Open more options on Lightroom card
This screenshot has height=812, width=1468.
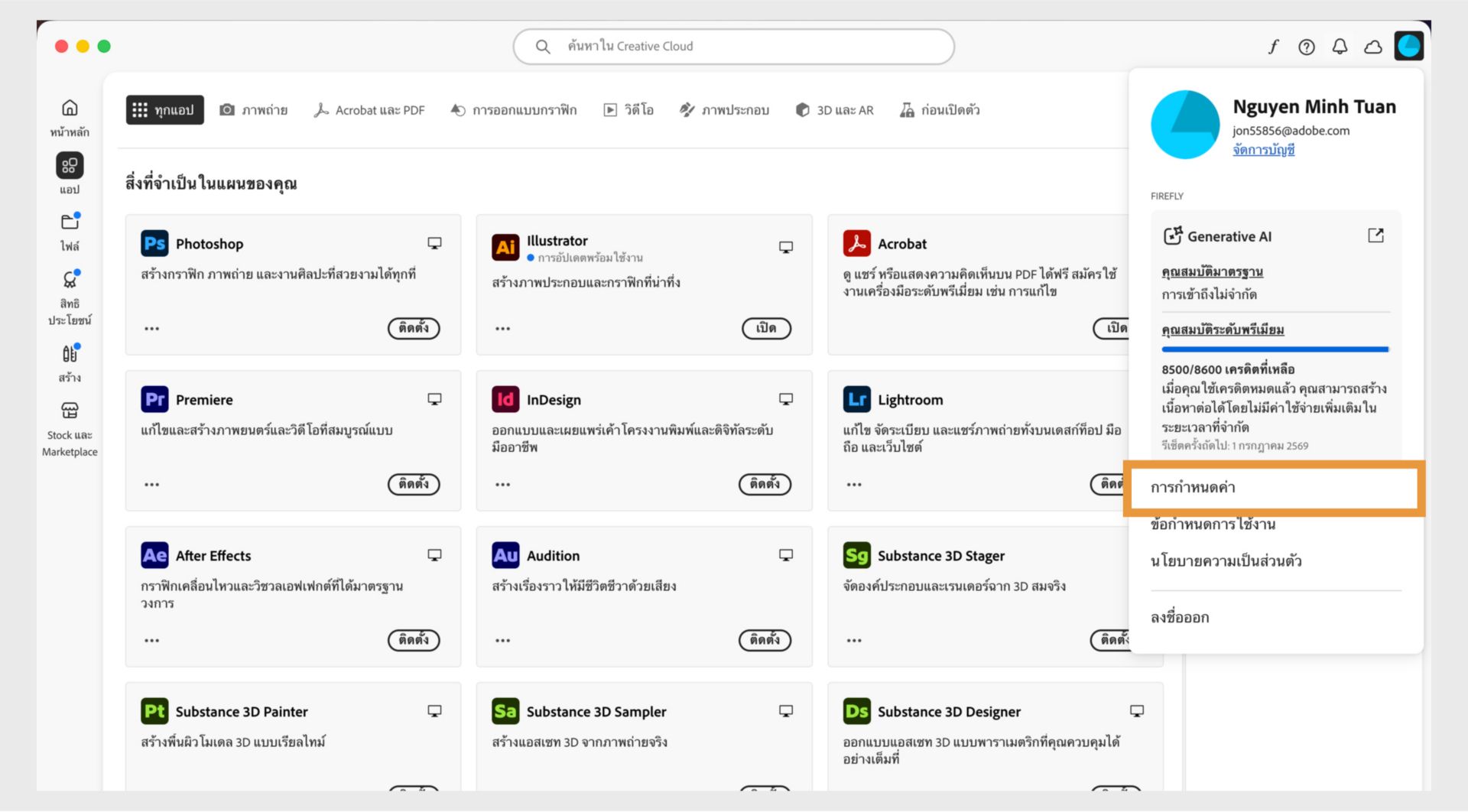854,485
